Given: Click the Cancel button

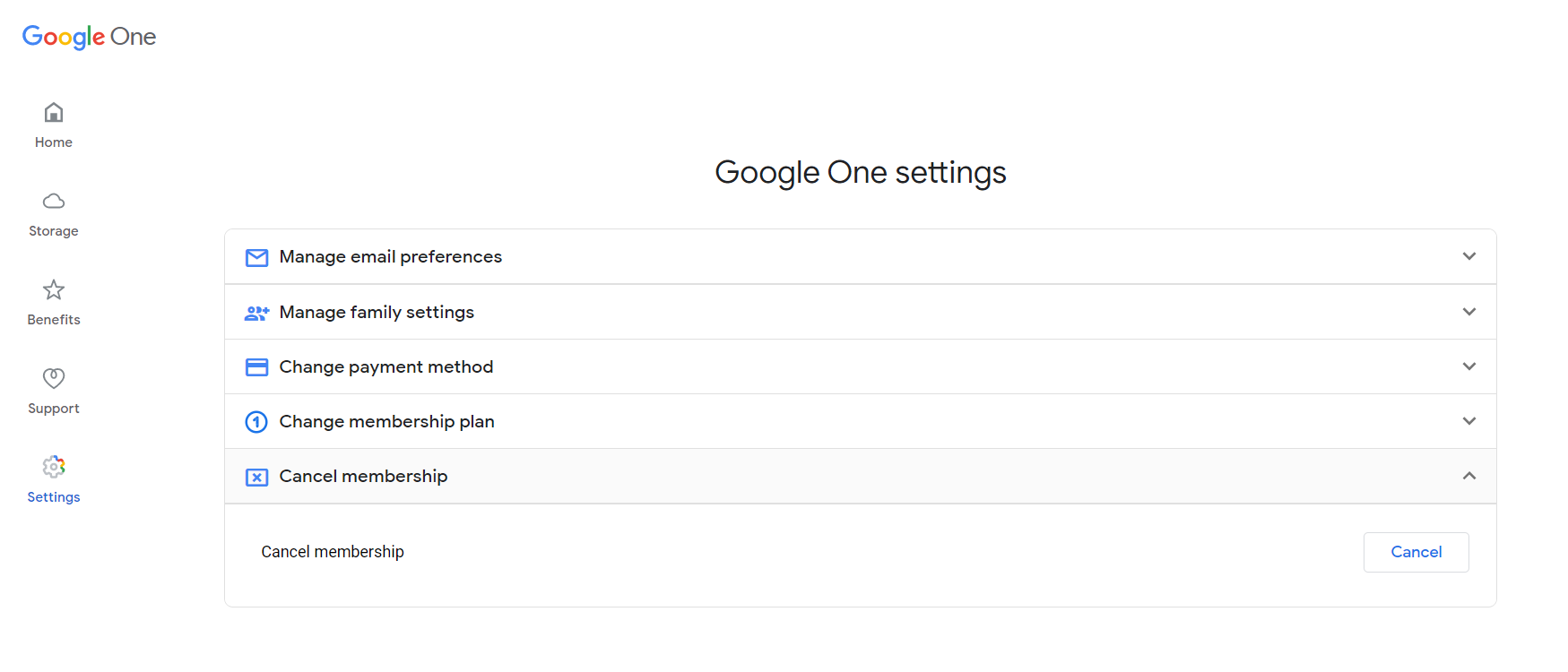Looking at the screenshot, I should [x=1416, y=552].
